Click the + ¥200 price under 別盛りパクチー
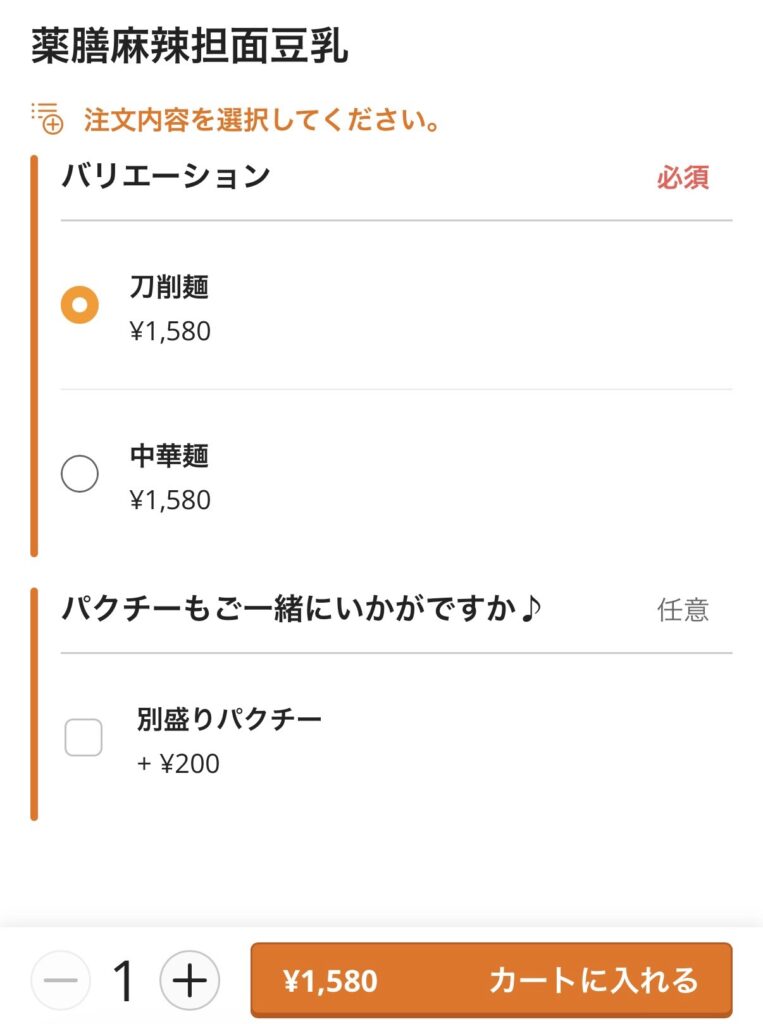Screen dimensions: 763x1024 [178, 764]
